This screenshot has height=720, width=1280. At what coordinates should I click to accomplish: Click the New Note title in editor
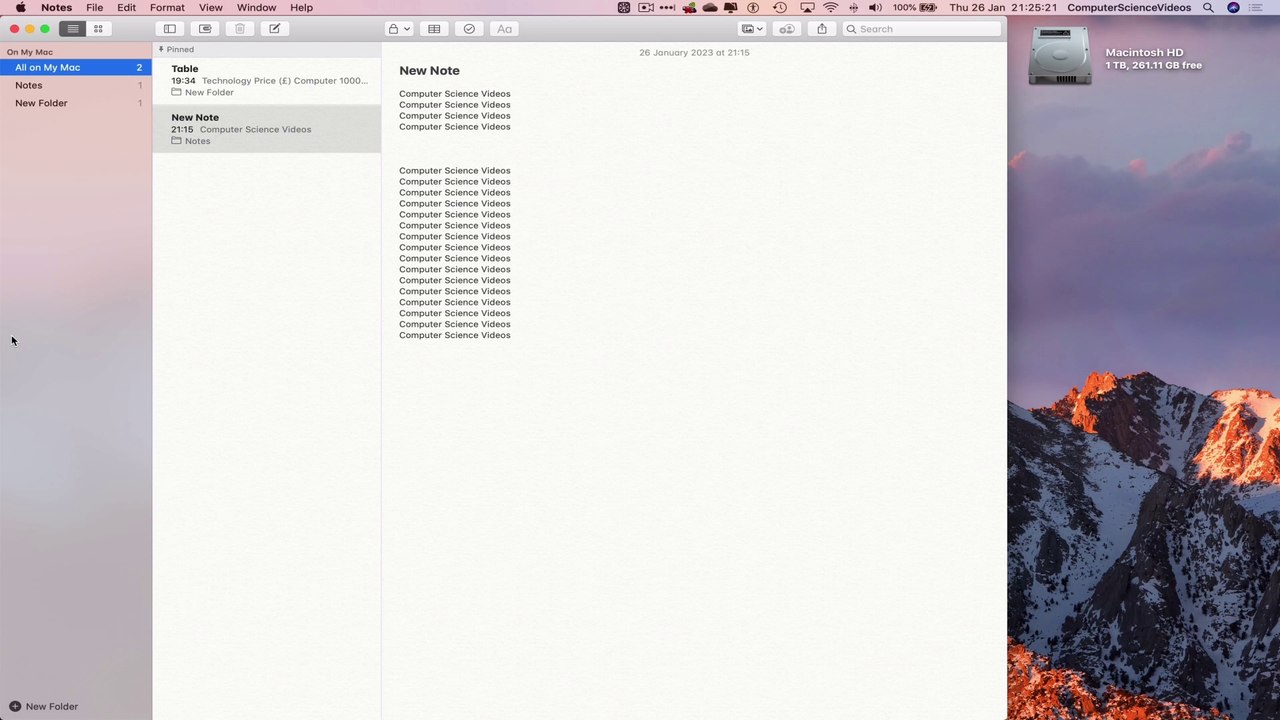[x=429, y=71]
